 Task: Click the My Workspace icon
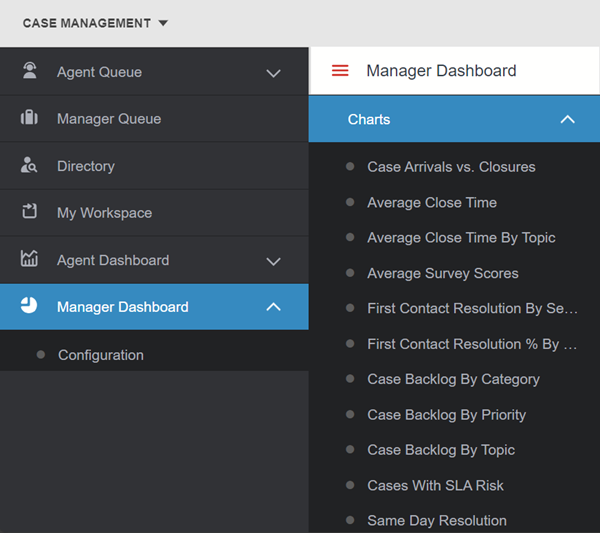click(29, 211)
